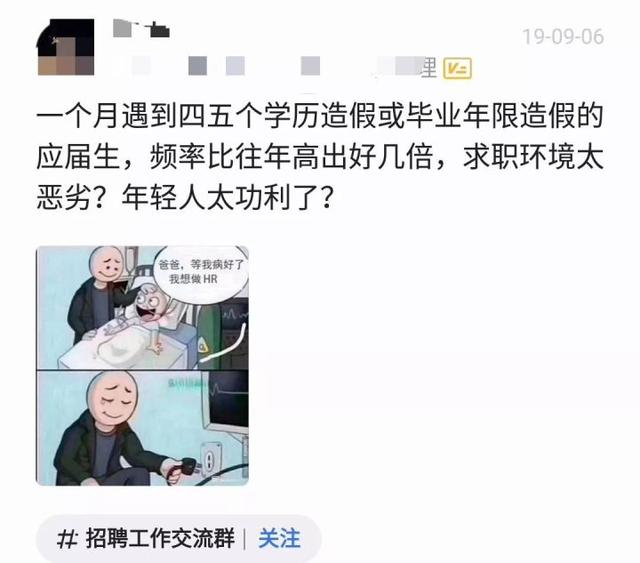640x563 pixels.
Task: Click the heart monitor in bottom panel
Action: 226,403
